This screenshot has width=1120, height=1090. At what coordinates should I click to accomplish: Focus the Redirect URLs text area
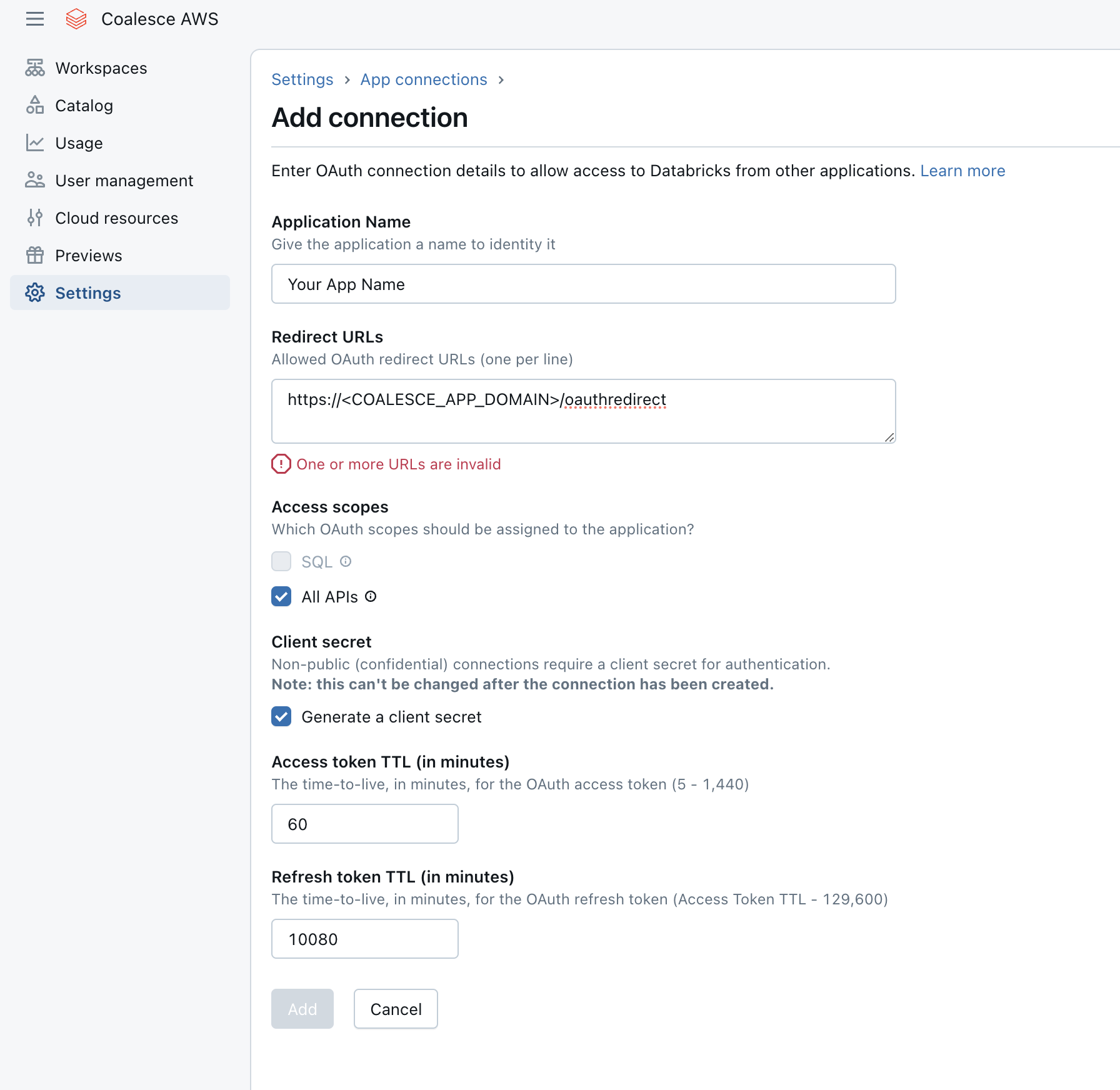[x=584, y=411]
